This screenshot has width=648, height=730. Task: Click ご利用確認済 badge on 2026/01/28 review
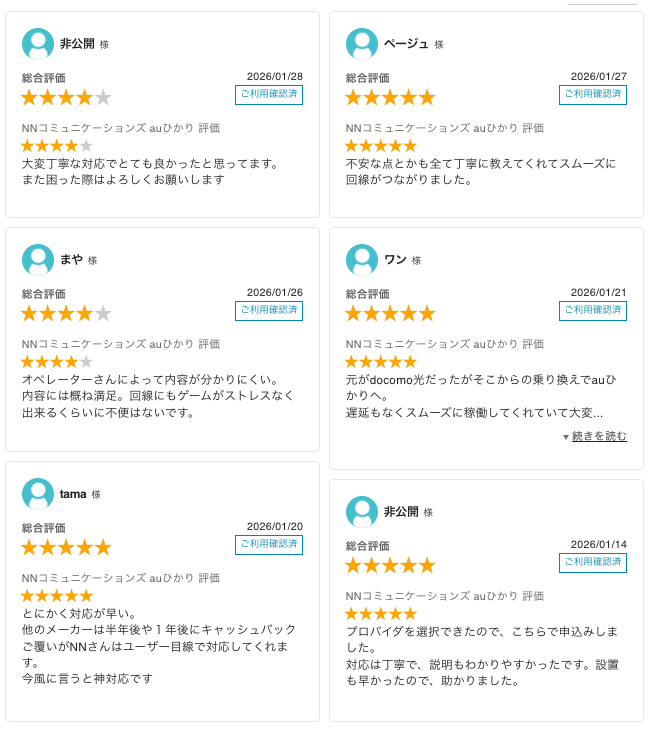point(269,95)
